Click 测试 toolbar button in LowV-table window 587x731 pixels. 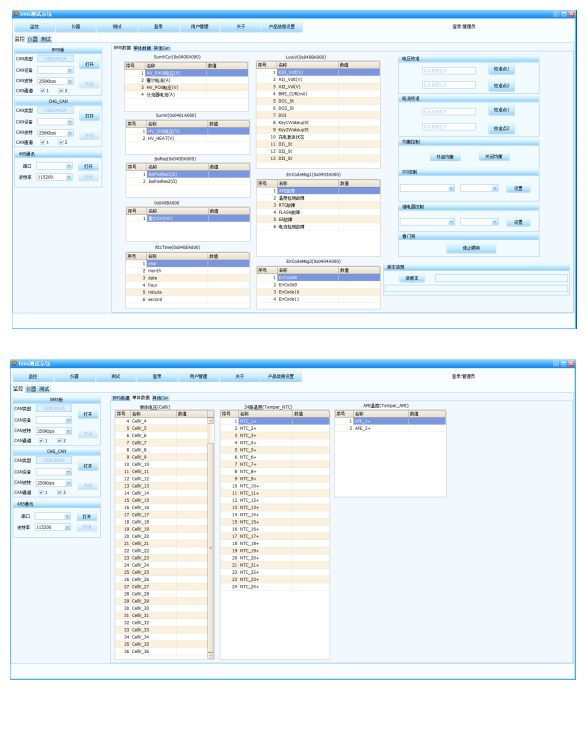[x=117, y=27]
